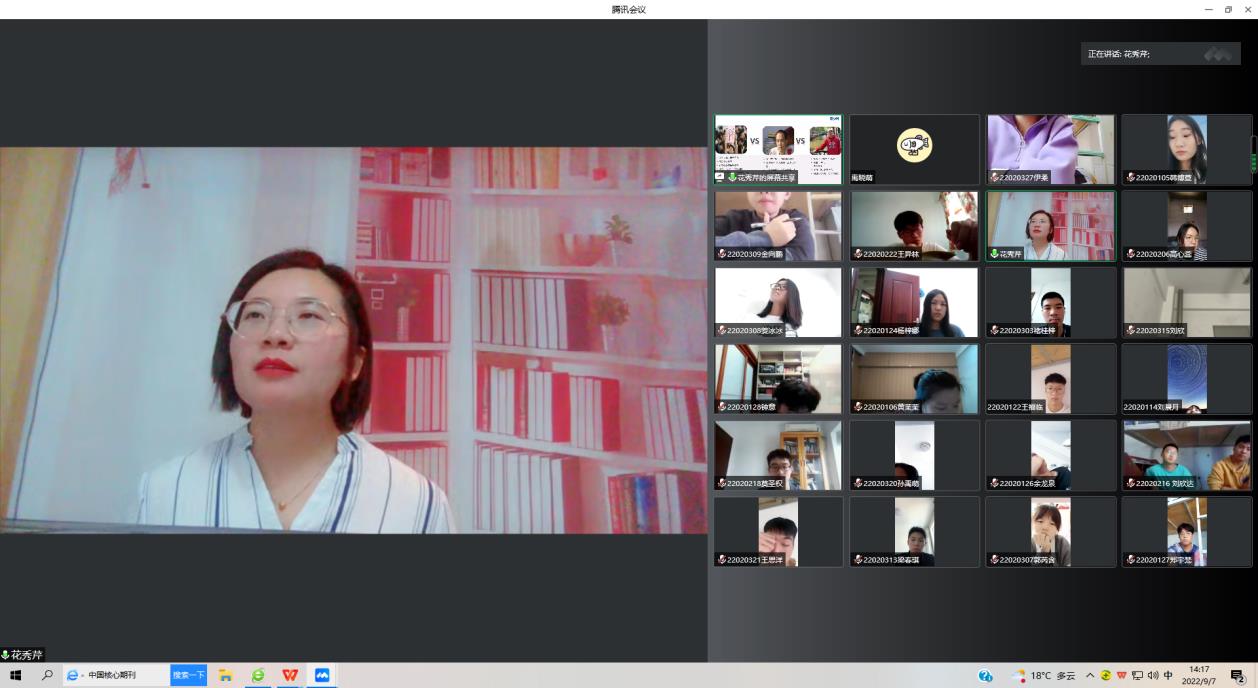Select participant tile 22020126
1258x688 pixels.
click(1051, 455)
